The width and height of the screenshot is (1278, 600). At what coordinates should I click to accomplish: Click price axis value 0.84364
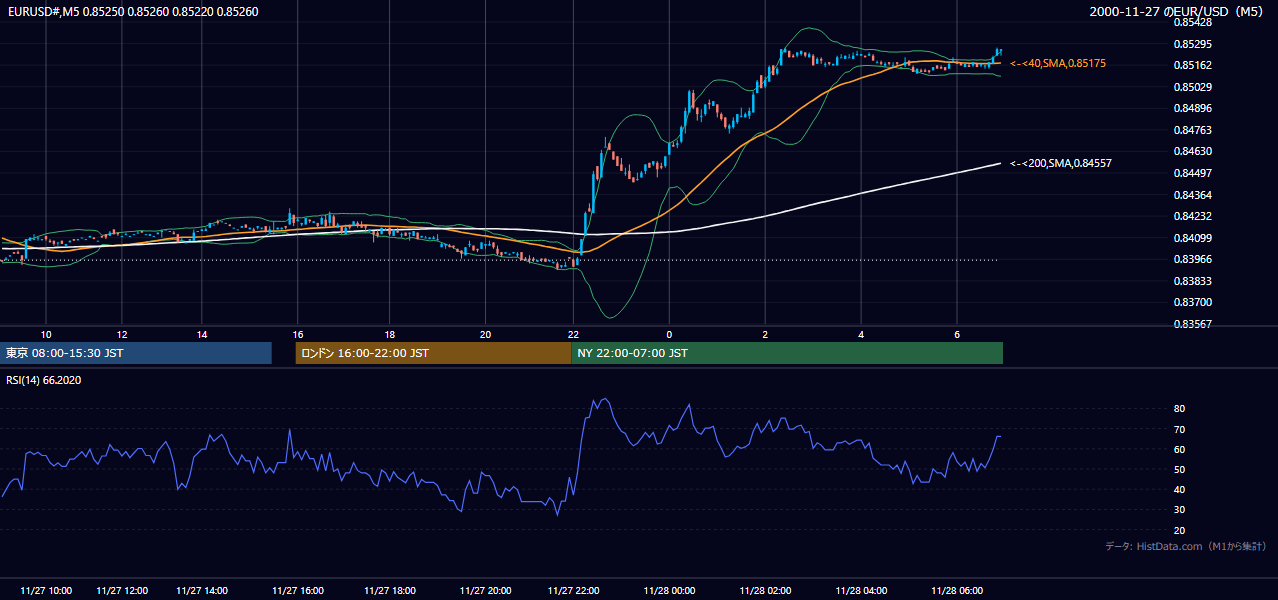[x=1192, y=195]
